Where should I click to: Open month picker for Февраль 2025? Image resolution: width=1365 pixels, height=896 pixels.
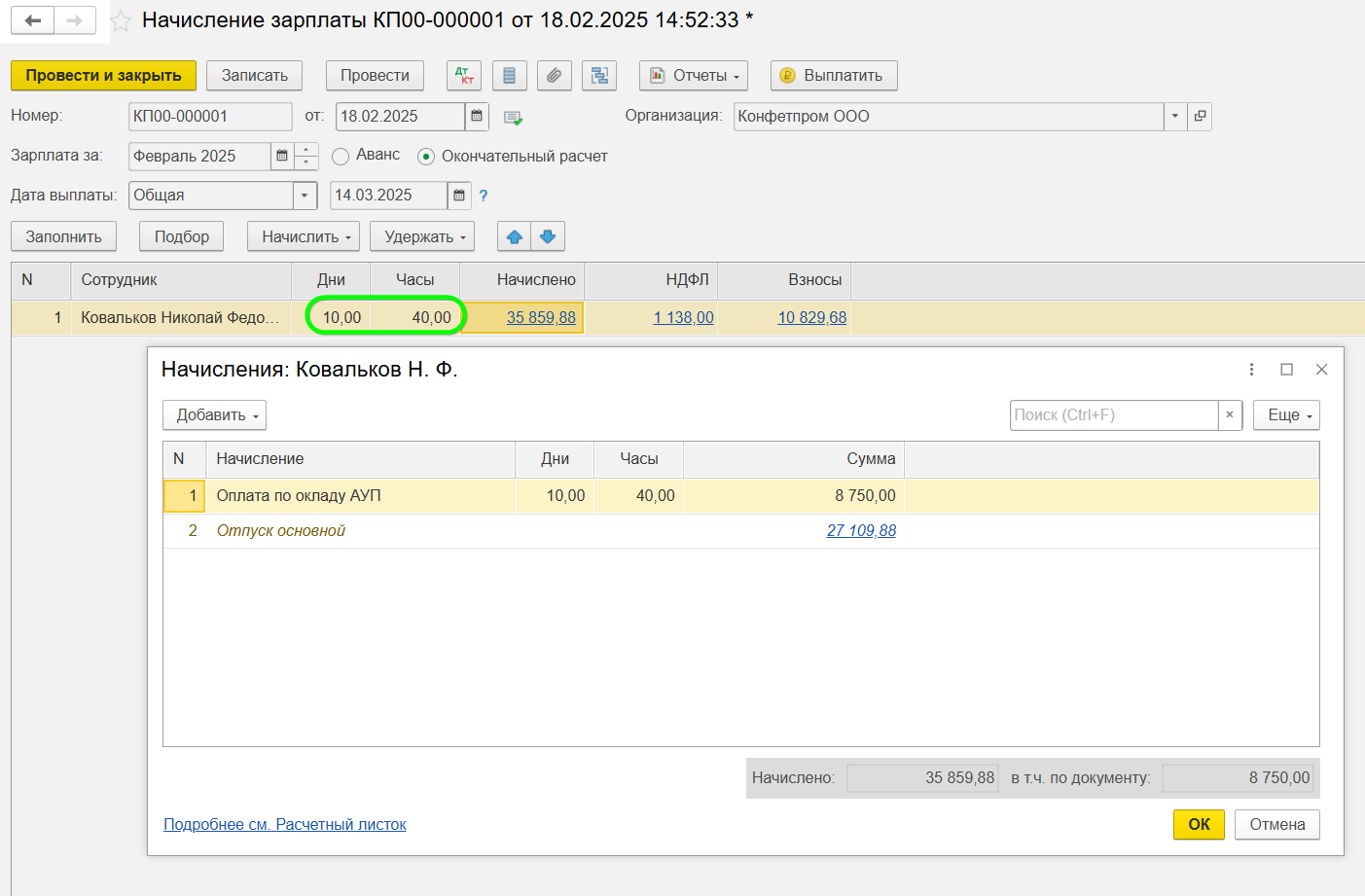click(x=282, y=156)
